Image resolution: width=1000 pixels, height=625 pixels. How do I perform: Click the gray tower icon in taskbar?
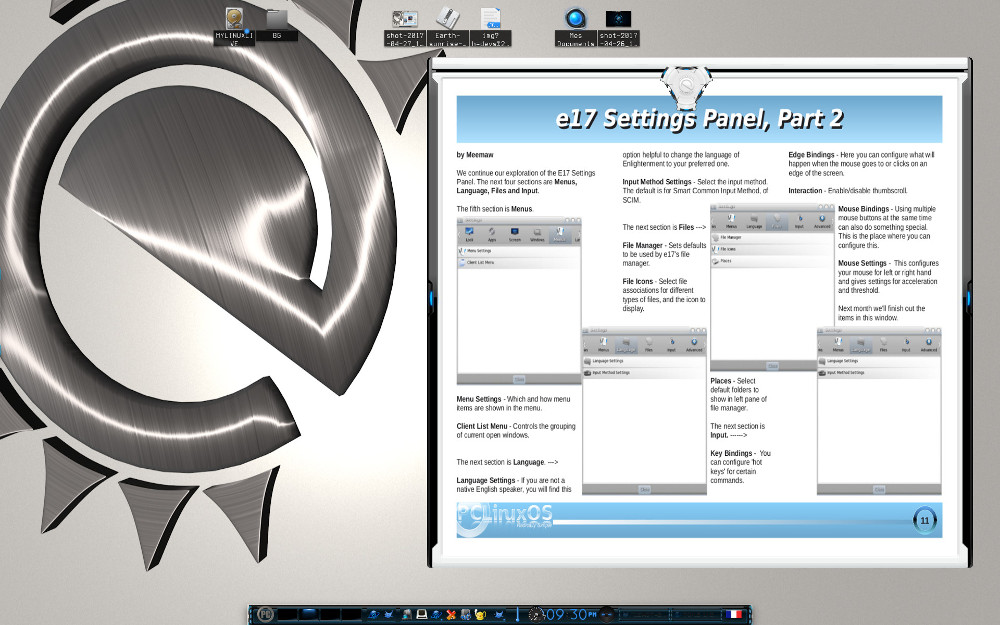tap(406, 614)
